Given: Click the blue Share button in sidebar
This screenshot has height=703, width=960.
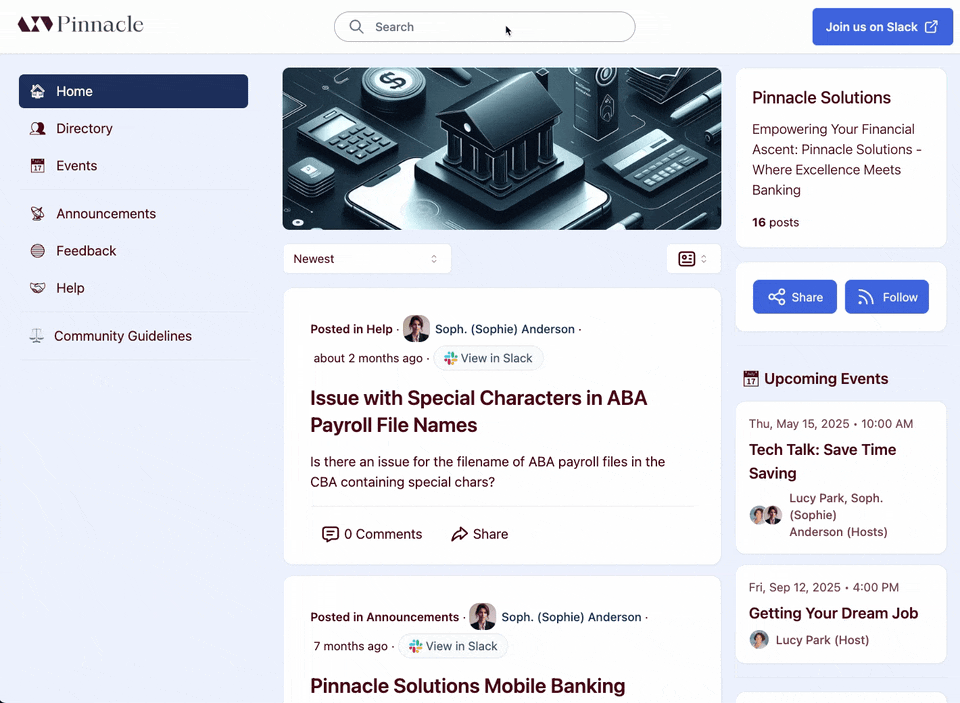Looking at the screenshot, I should click(x=795, y=297).
